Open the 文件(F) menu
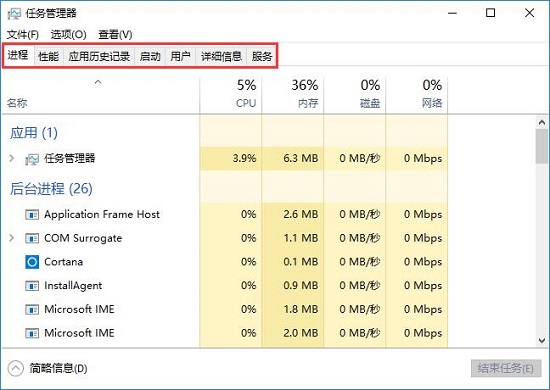550x390 pixels. (22, 34)
